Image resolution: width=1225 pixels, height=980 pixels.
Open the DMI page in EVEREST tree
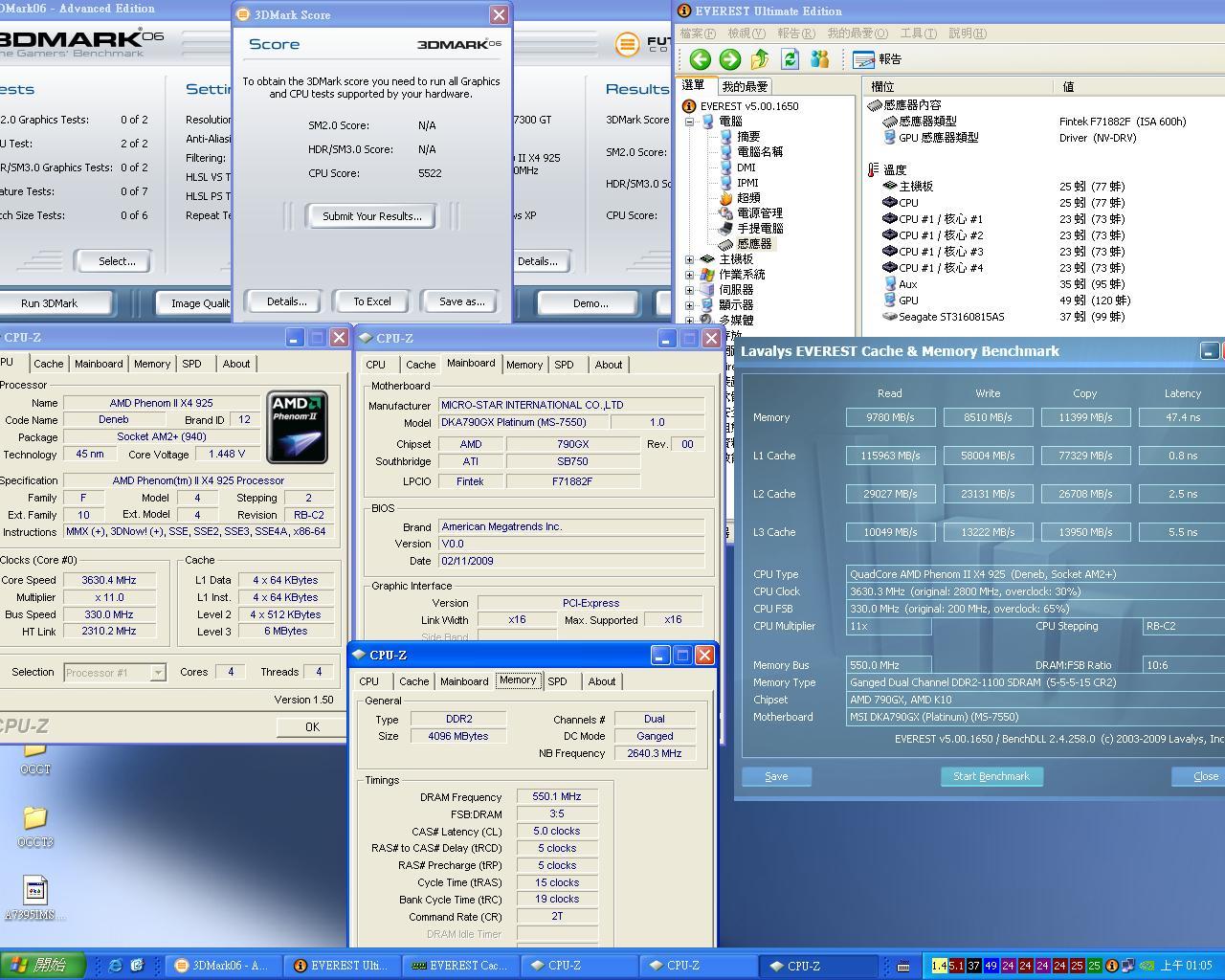click(746, 167)
